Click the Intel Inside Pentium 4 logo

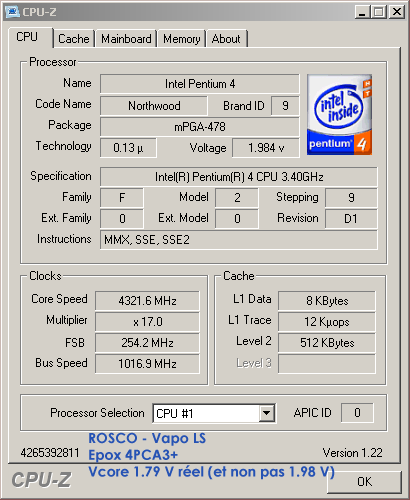339,114
